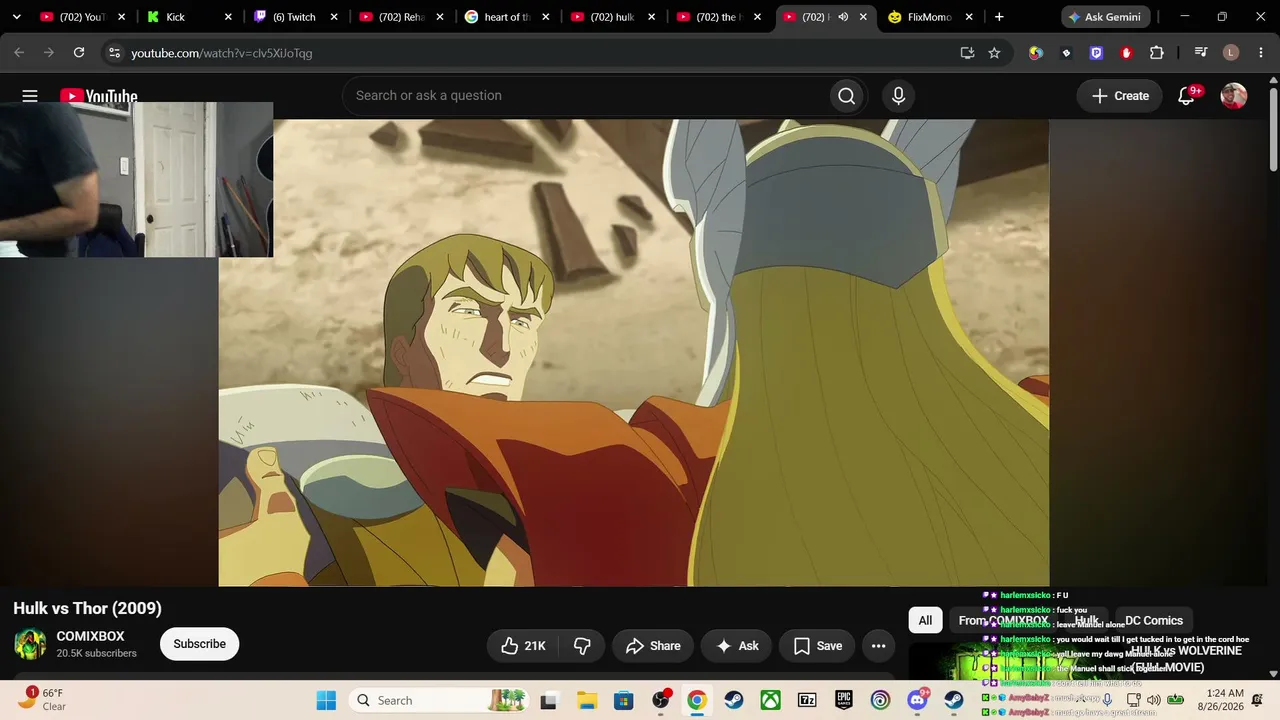Select the 'DC Comics' filter chip

point(1153,620)
